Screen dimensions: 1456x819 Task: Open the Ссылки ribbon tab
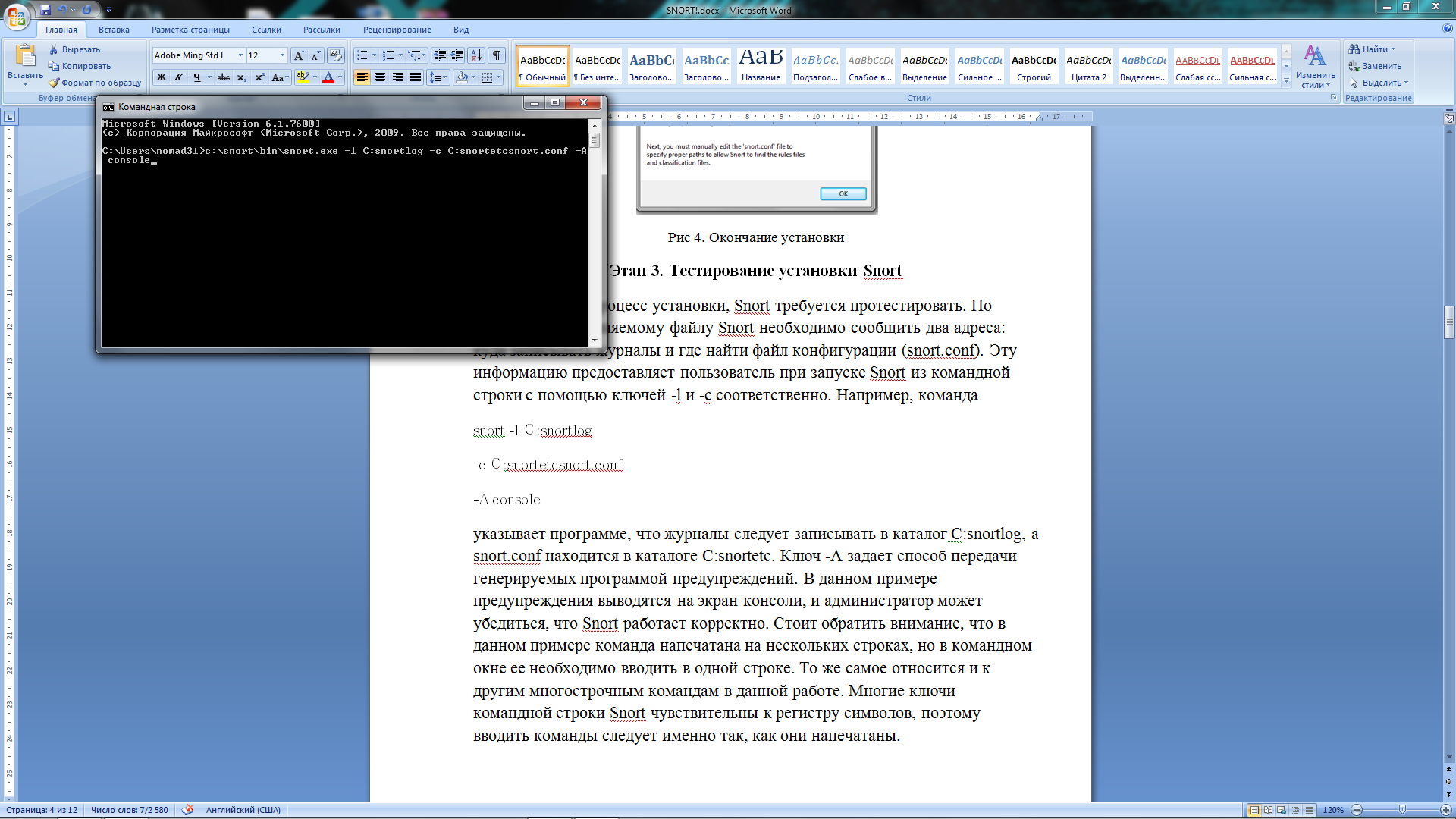(x=266, y=30)
